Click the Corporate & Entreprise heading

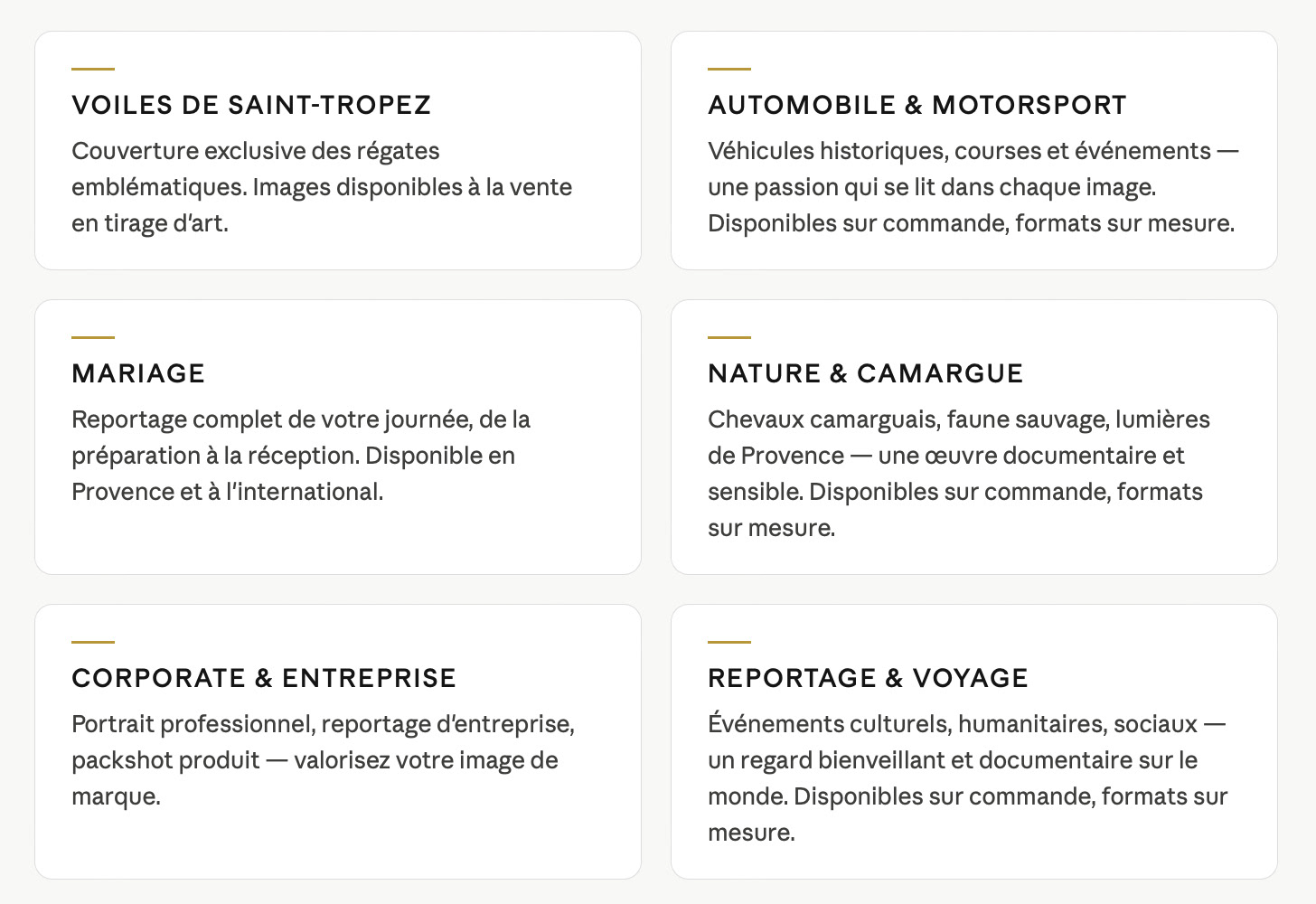264,678
